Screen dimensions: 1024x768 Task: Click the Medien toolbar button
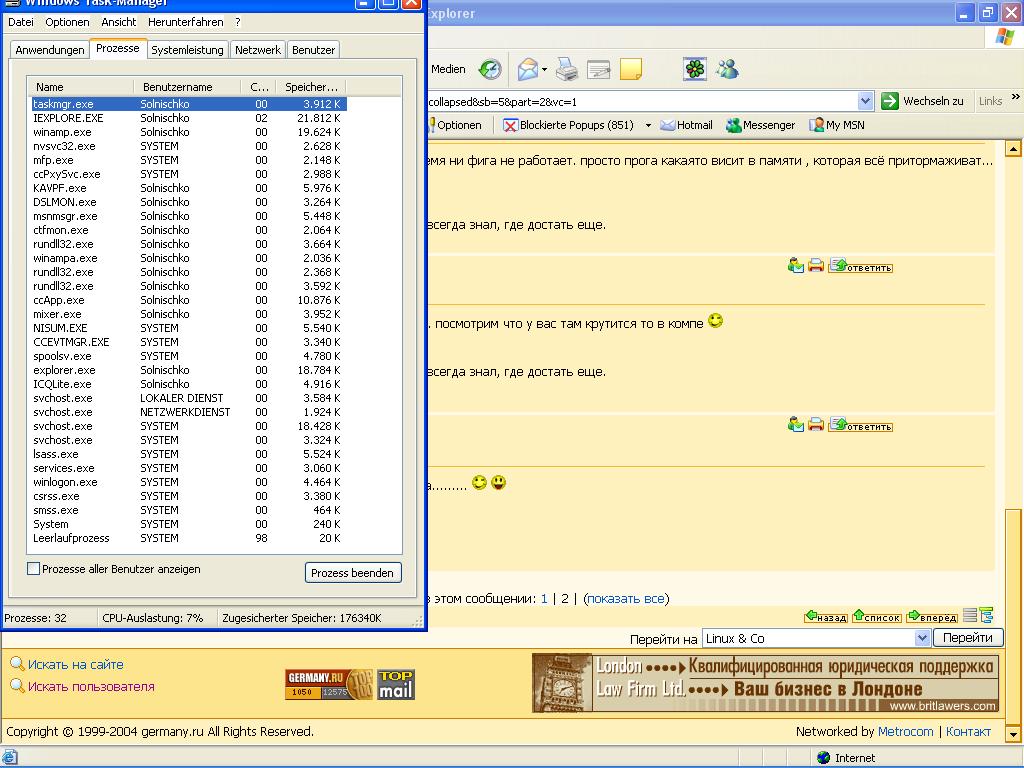(448, 69)
